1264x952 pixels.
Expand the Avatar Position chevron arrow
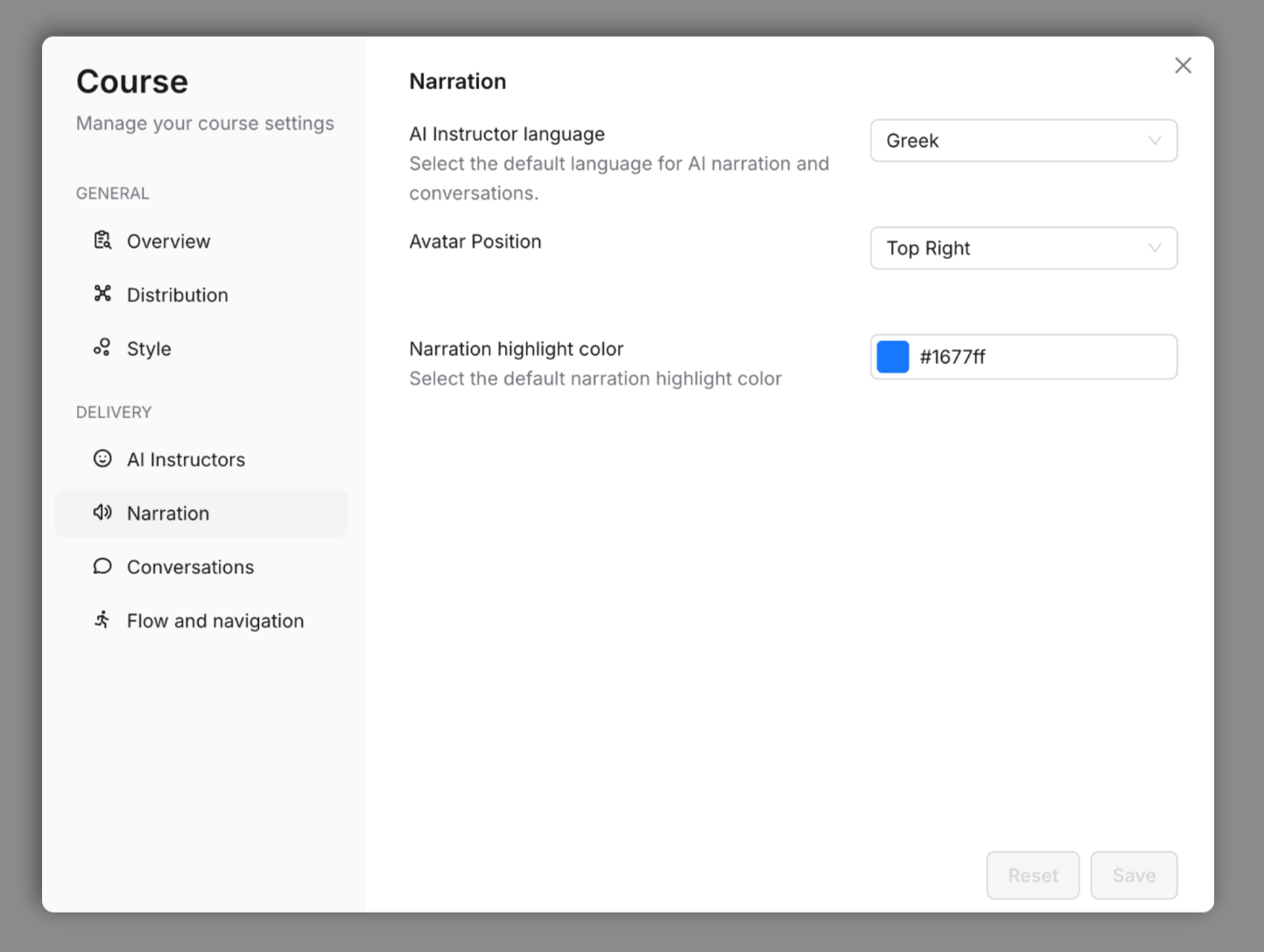1154,248
